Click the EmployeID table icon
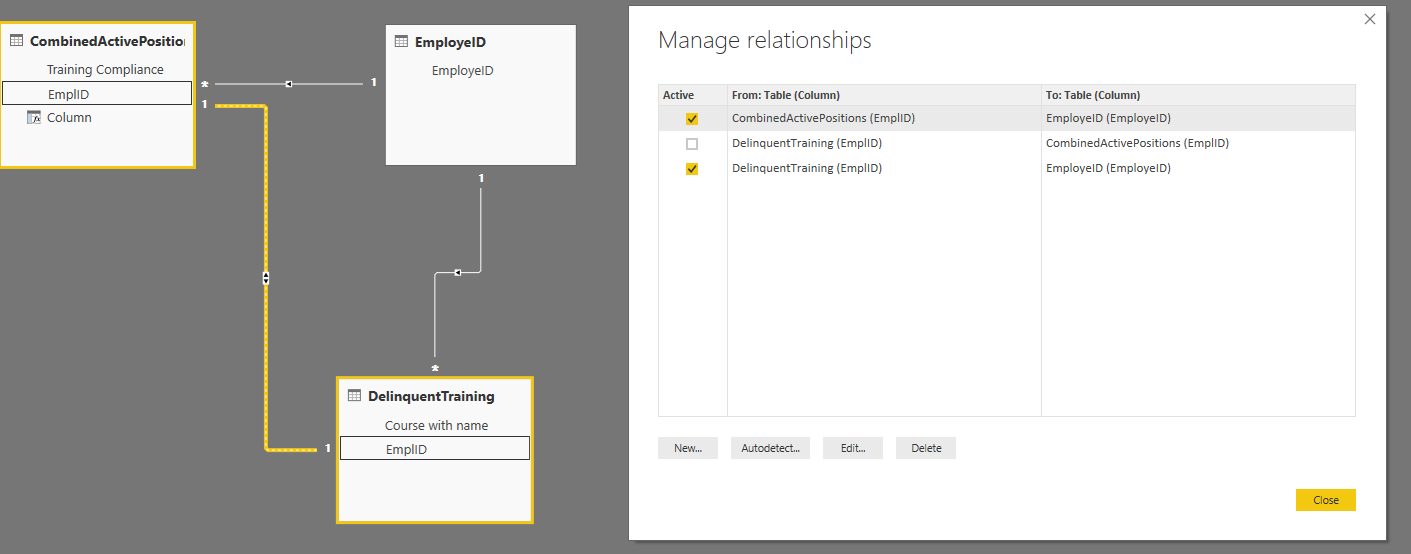 coord(401,41)
